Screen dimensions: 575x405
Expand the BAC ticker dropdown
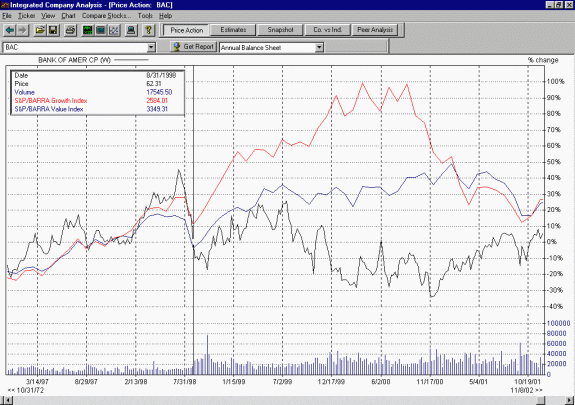point(151,47)
